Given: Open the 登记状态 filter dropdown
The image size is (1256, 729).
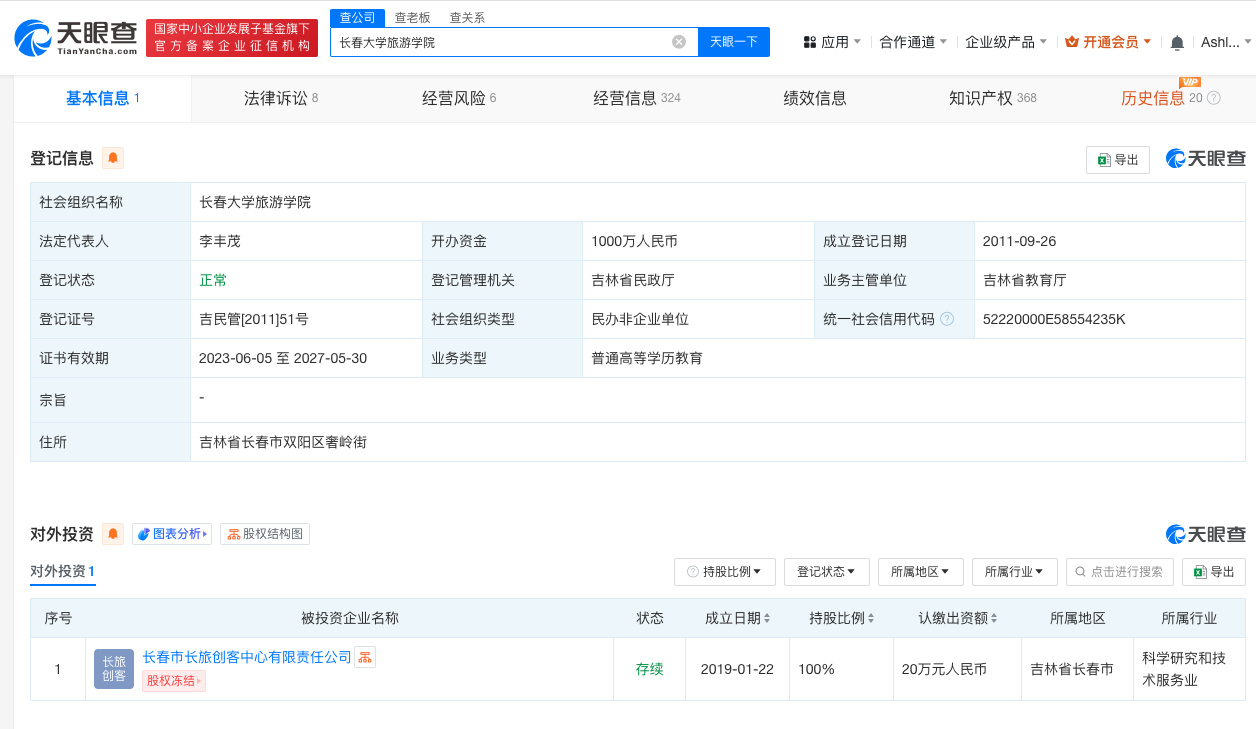Looking at the screenshot, I should coord(826,572).
